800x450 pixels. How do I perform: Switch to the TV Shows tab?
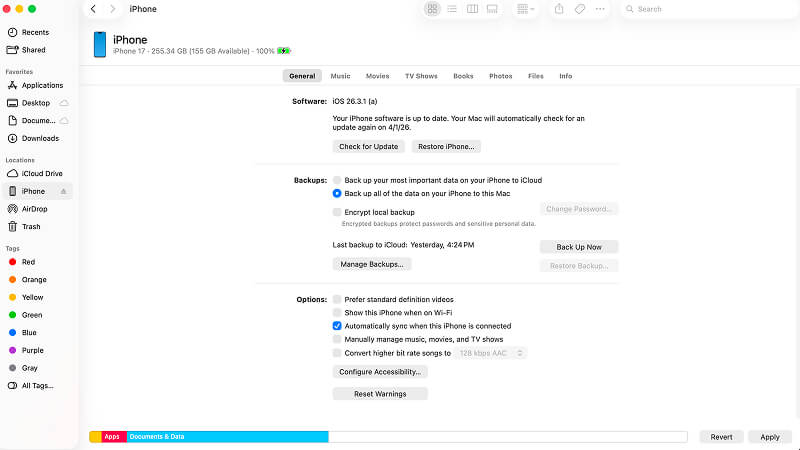(421, 76)
